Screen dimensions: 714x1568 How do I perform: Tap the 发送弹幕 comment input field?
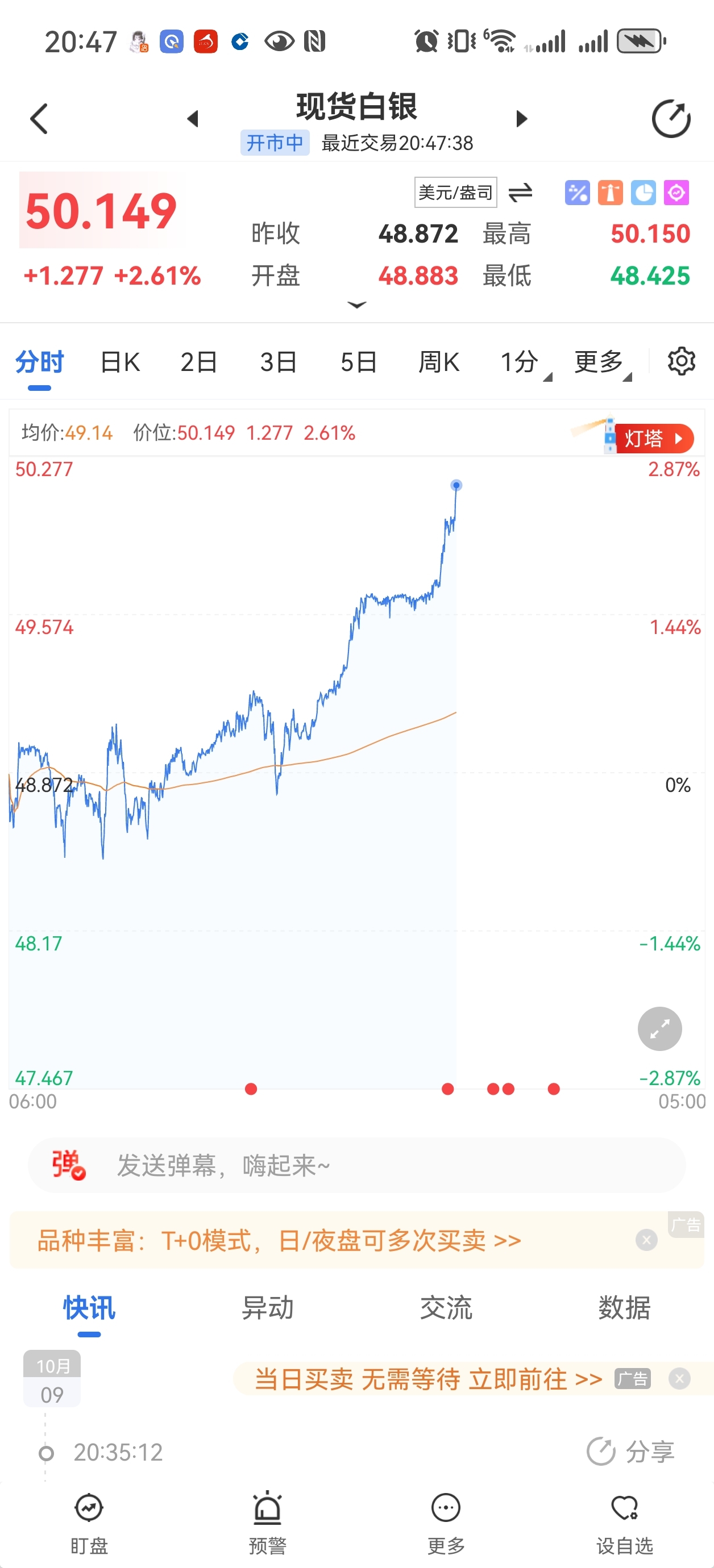357,1165
